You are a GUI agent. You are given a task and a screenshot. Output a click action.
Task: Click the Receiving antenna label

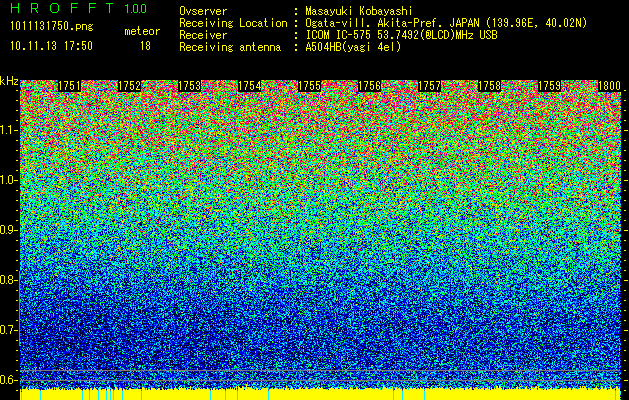click(230, 47)
